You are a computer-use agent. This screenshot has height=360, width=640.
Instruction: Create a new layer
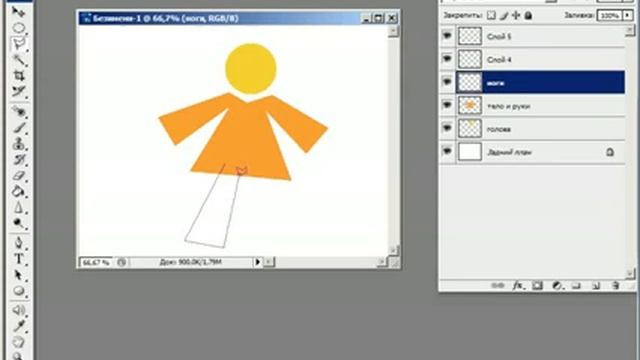tap(596, 285)
